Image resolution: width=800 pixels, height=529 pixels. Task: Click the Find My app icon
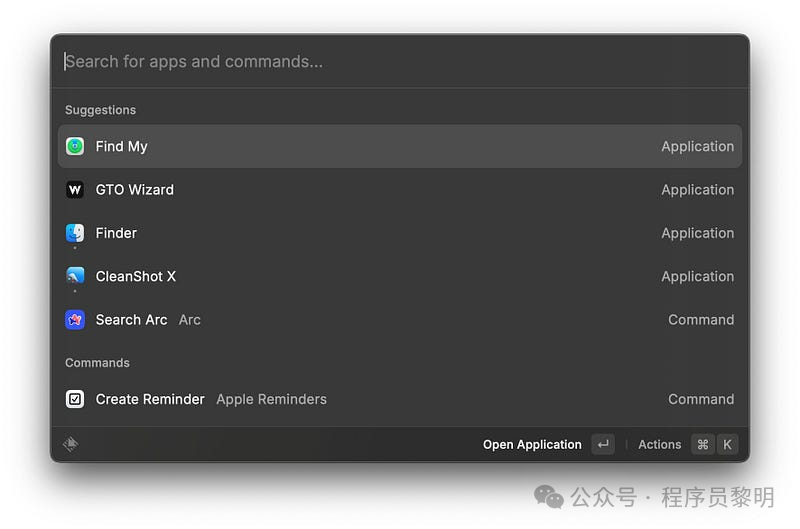(75, 146)
